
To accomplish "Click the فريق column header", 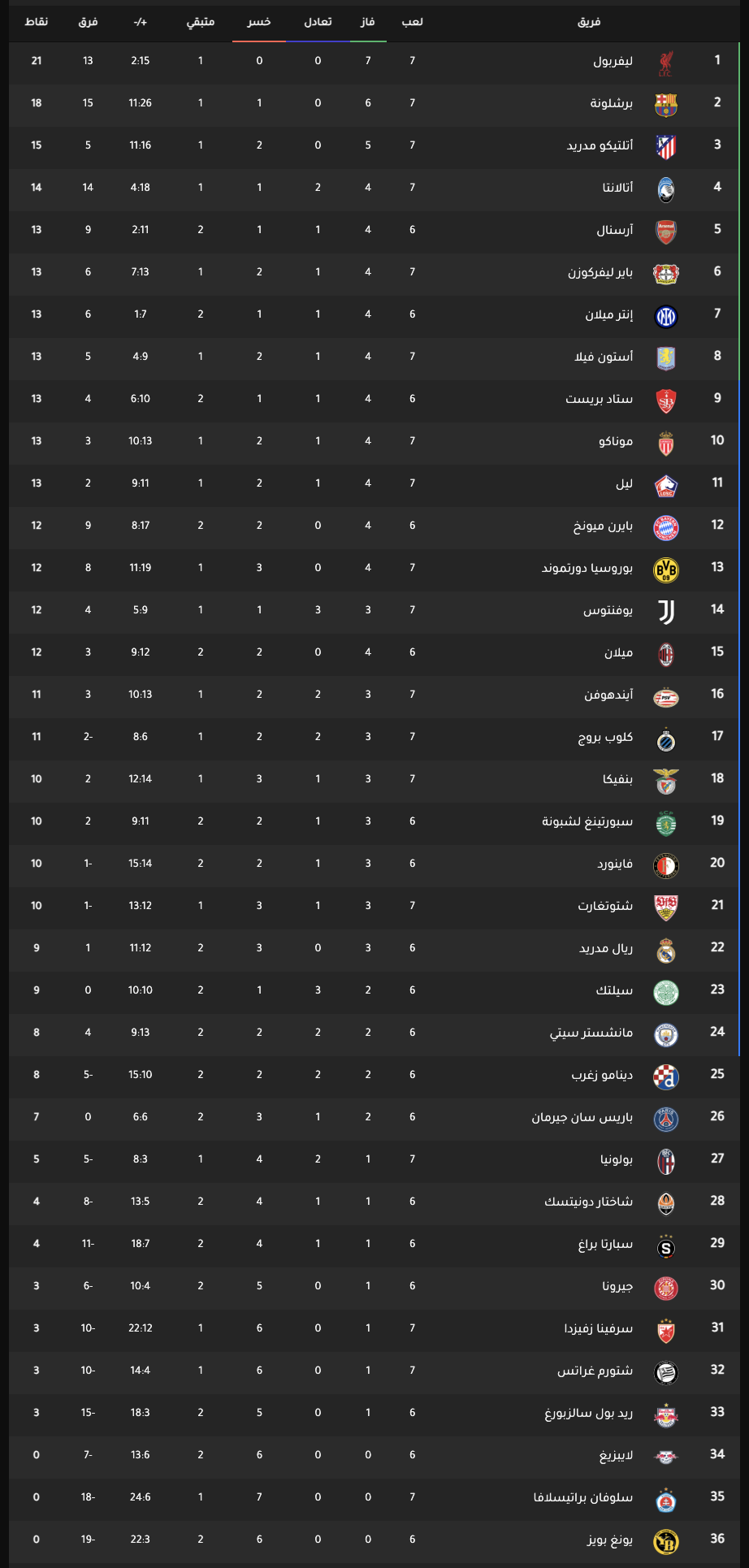I will coord(589,22).
